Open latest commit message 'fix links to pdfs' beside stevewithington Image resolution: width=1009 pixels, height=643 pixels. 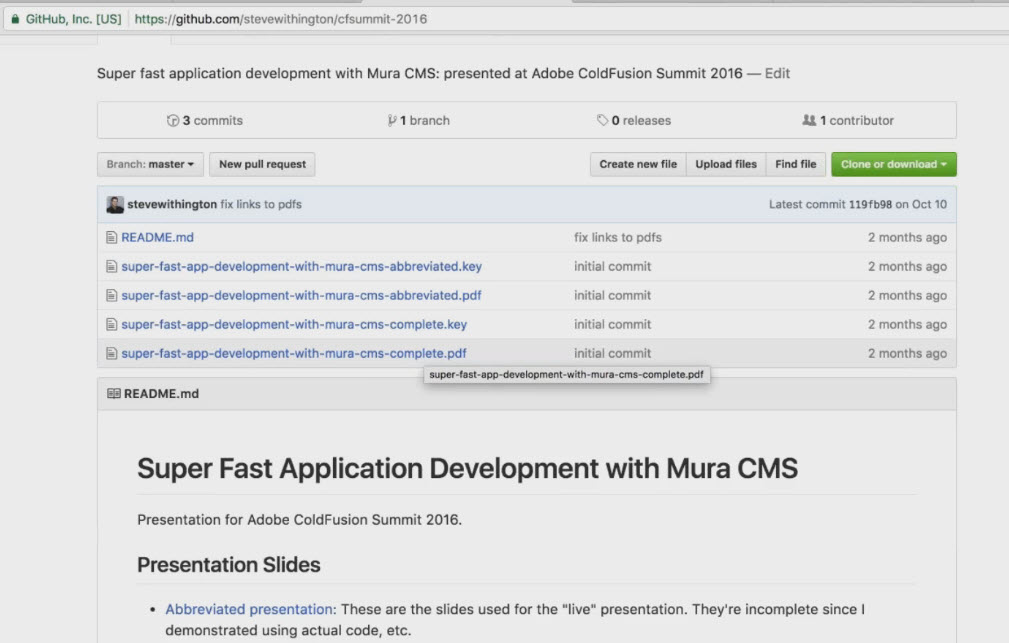pyautogui.click(x=261, y=204)
